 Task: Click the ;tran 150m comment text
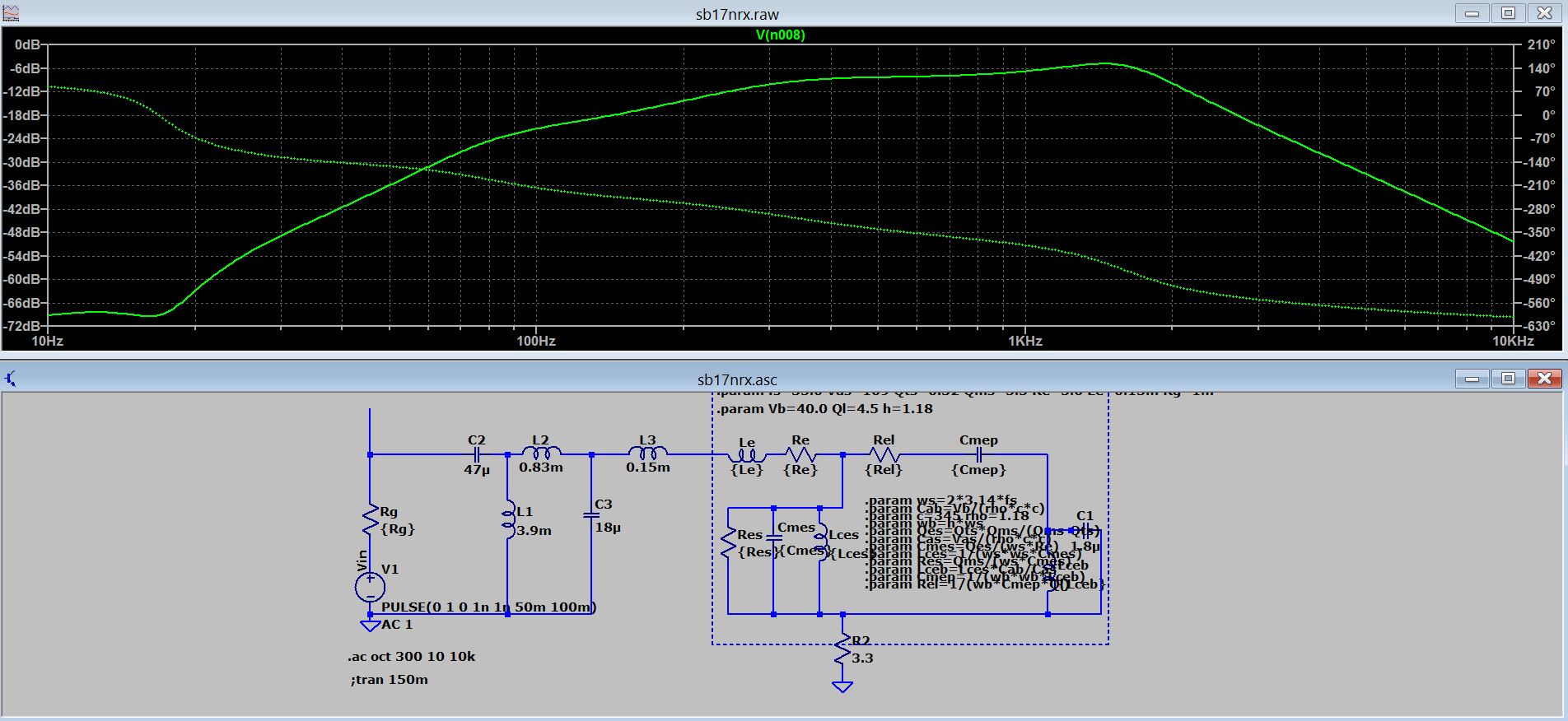pyautogui.click(x=389, y=680)
